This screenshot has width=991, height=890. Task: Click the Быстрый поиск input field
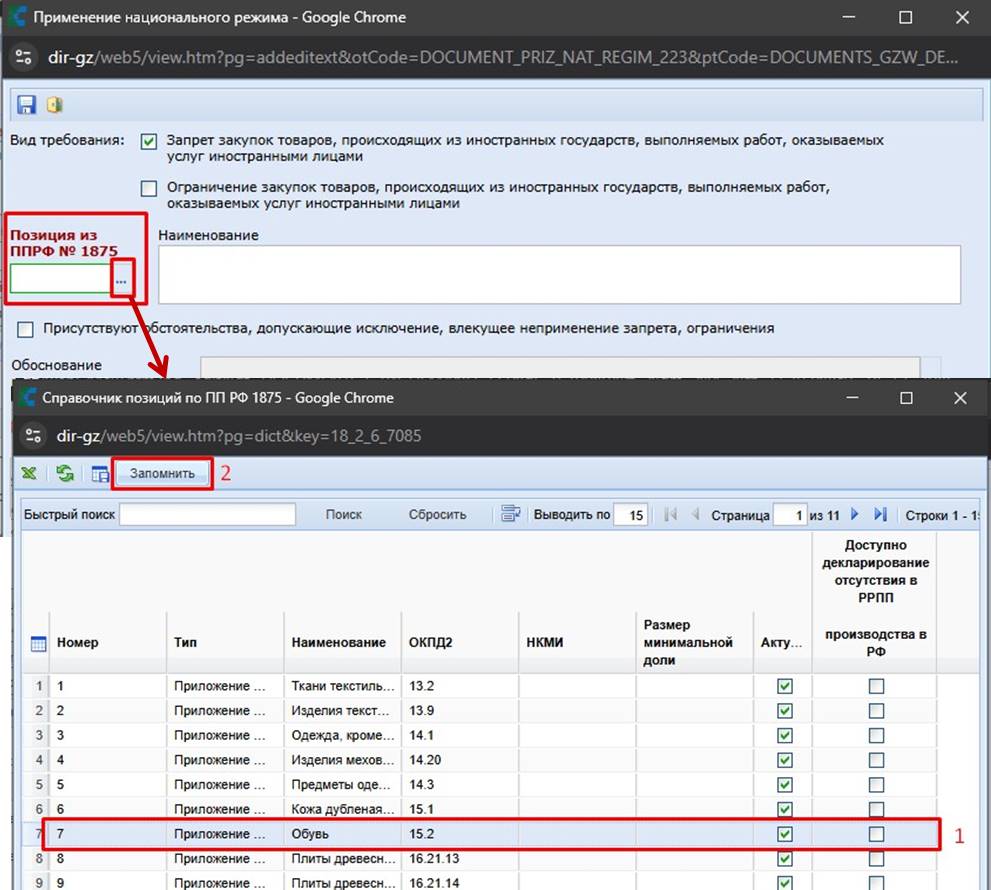(x=207, y=515)
